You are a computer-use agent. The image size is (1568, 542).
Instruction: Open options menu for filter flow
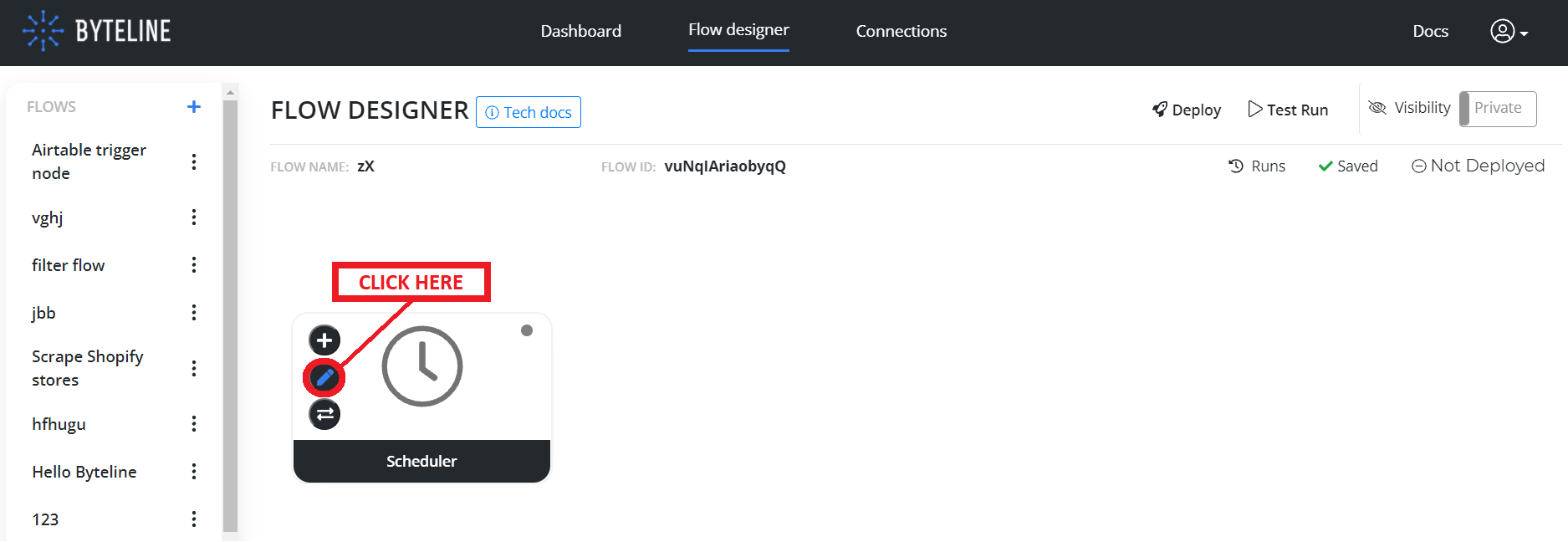pyautogui.click(x=194, y=265)
